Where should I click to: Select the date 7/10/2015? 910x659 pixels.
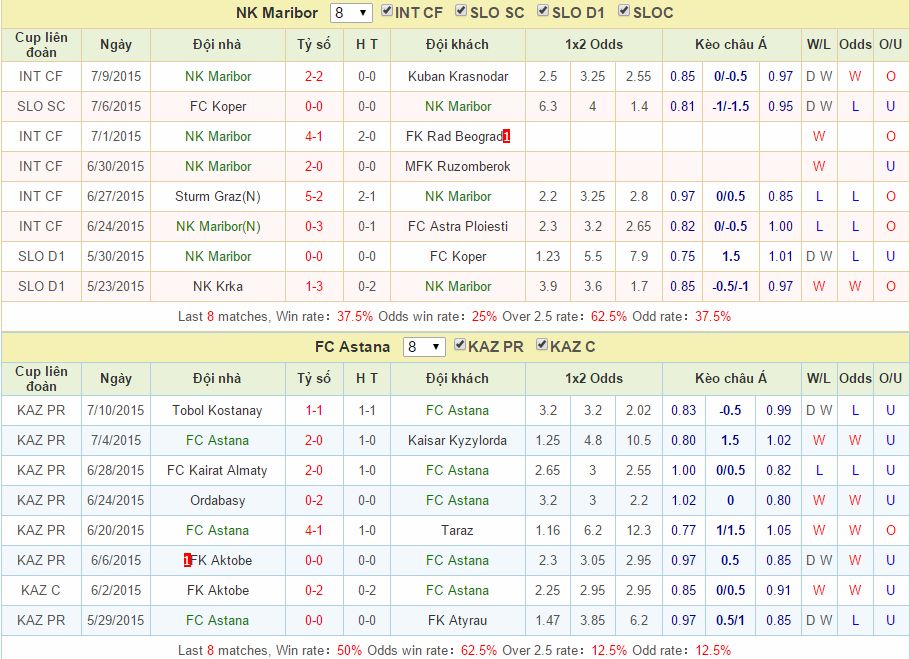(115, 411)
